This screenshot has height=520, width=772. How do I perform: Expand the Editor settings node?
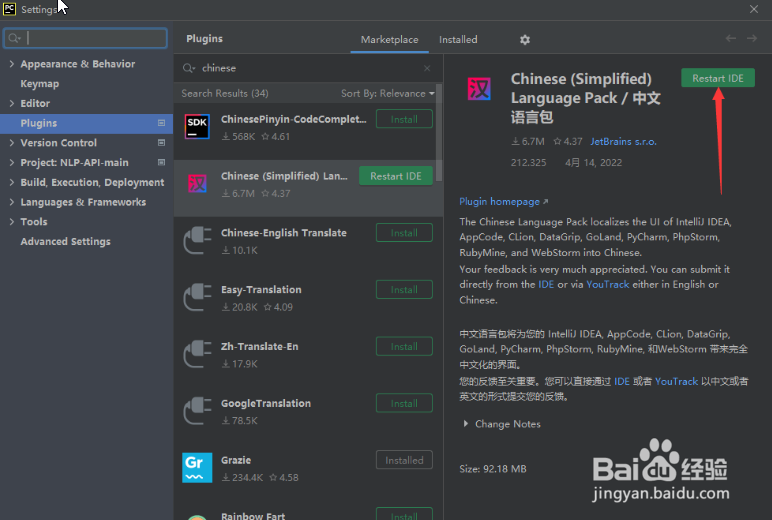[11, 103]
